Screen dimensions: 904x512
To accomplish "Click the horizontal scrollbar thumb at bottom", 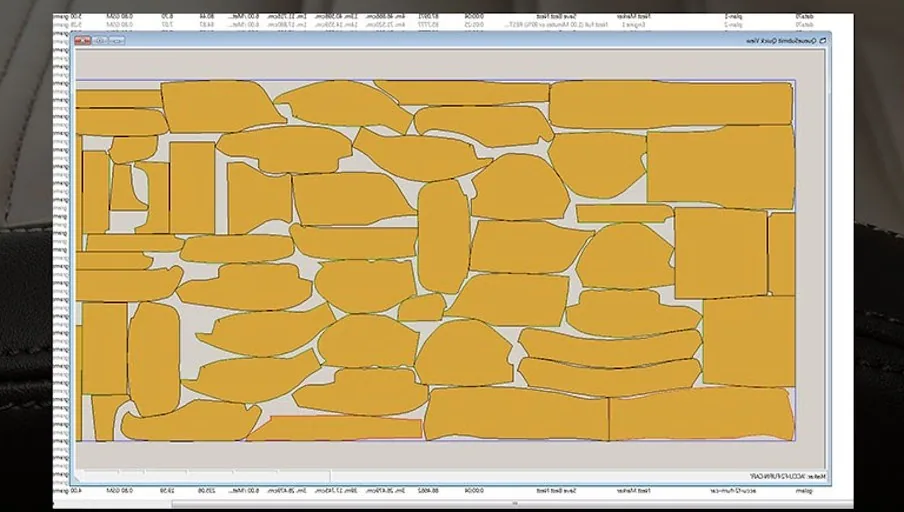I will pos(513,504).
